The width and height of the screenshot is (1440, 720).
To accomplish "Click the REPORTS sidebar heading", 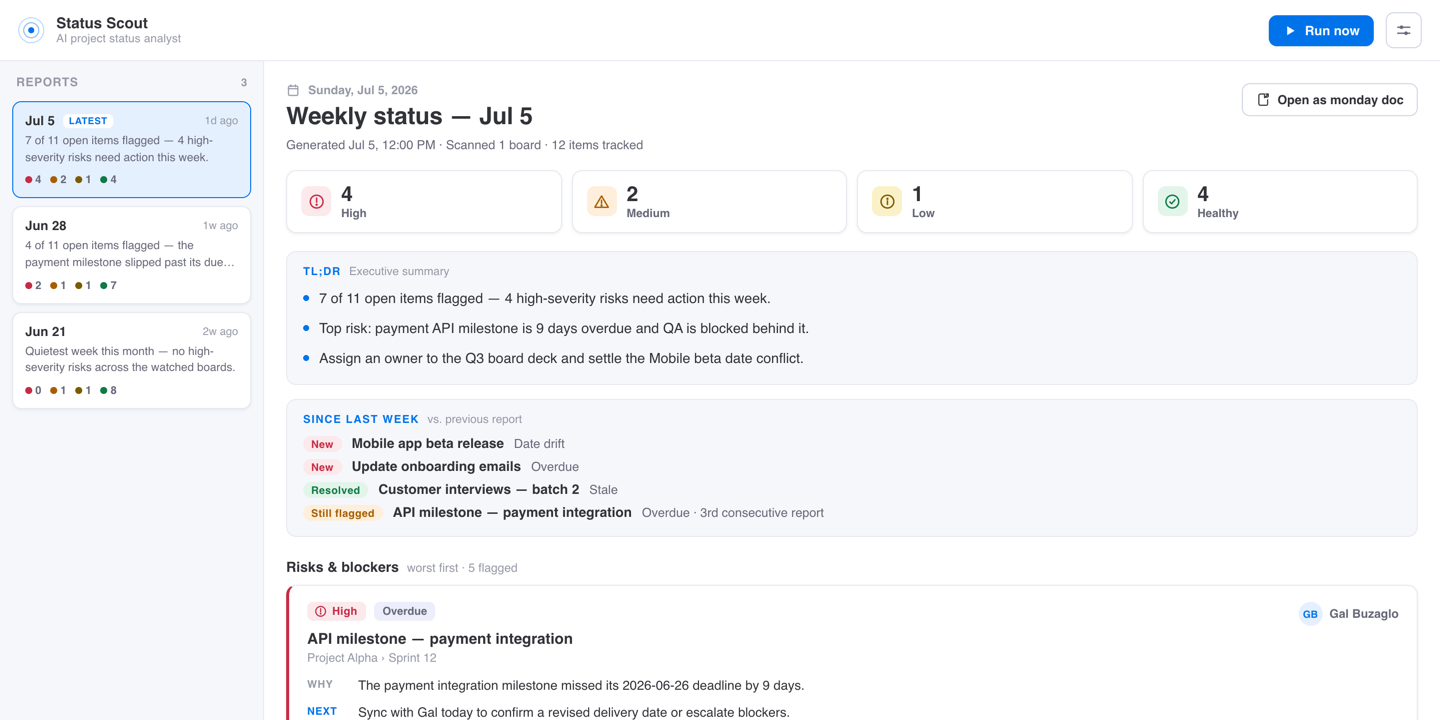I will [x=47, y=82].
